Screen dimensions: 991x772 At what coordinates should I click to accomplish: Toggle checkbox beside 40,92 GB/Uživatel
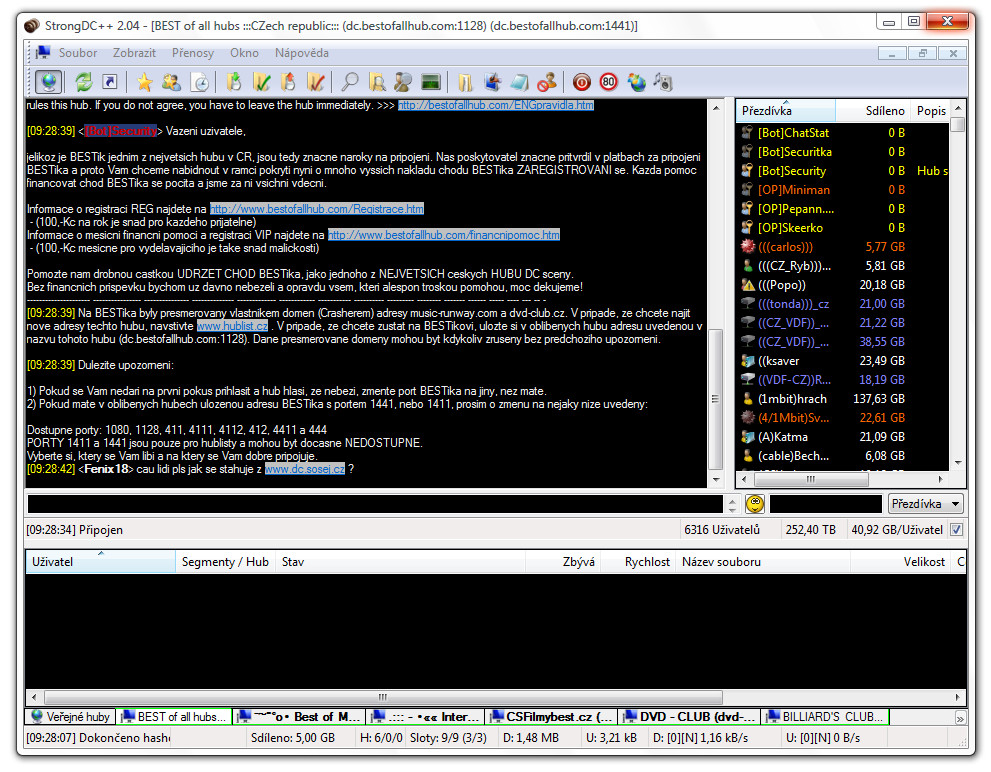[956, 530]
